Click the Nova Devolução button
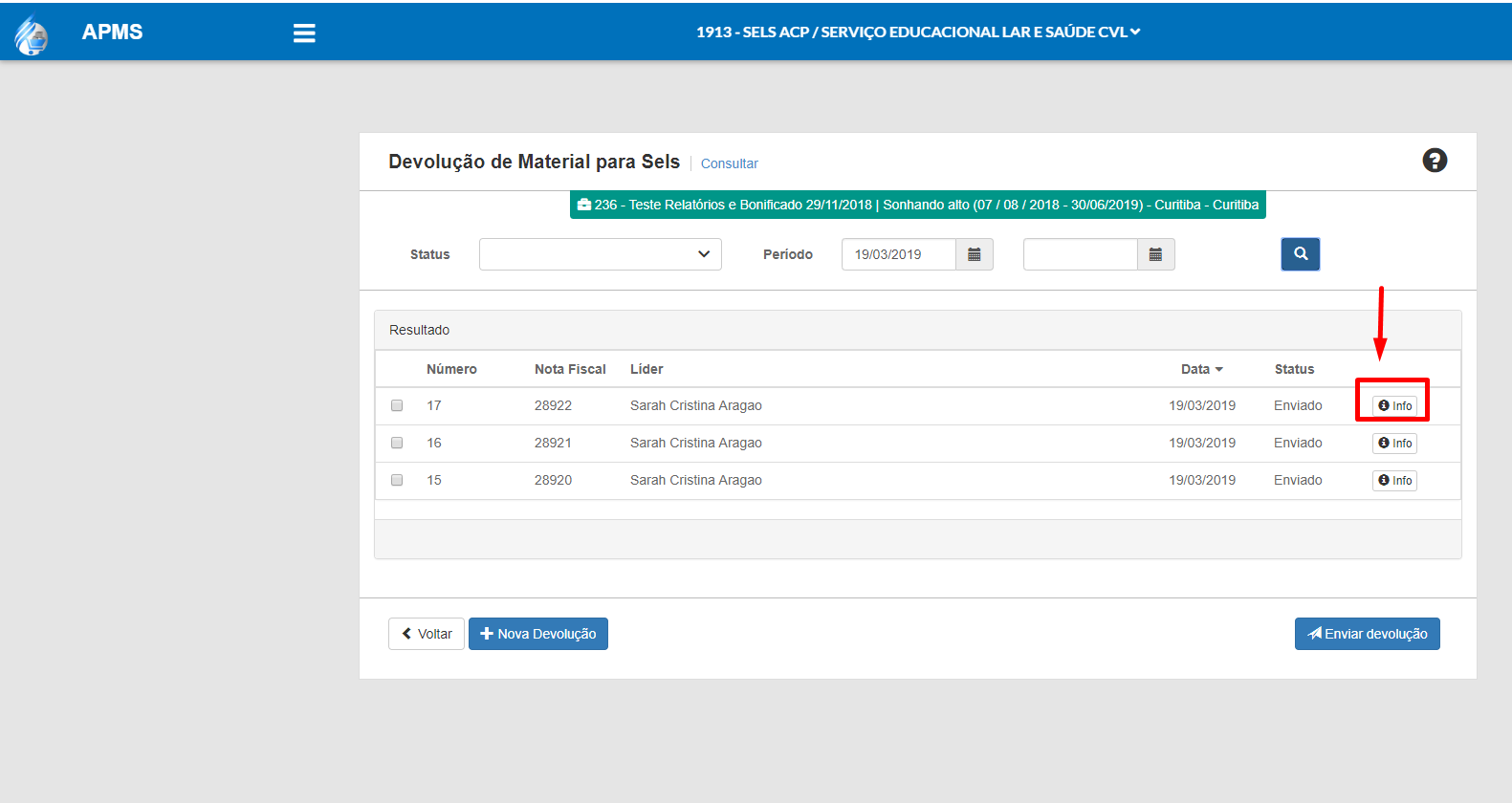Viewport: 1512px width, 803px height. [x=538, y=634]
